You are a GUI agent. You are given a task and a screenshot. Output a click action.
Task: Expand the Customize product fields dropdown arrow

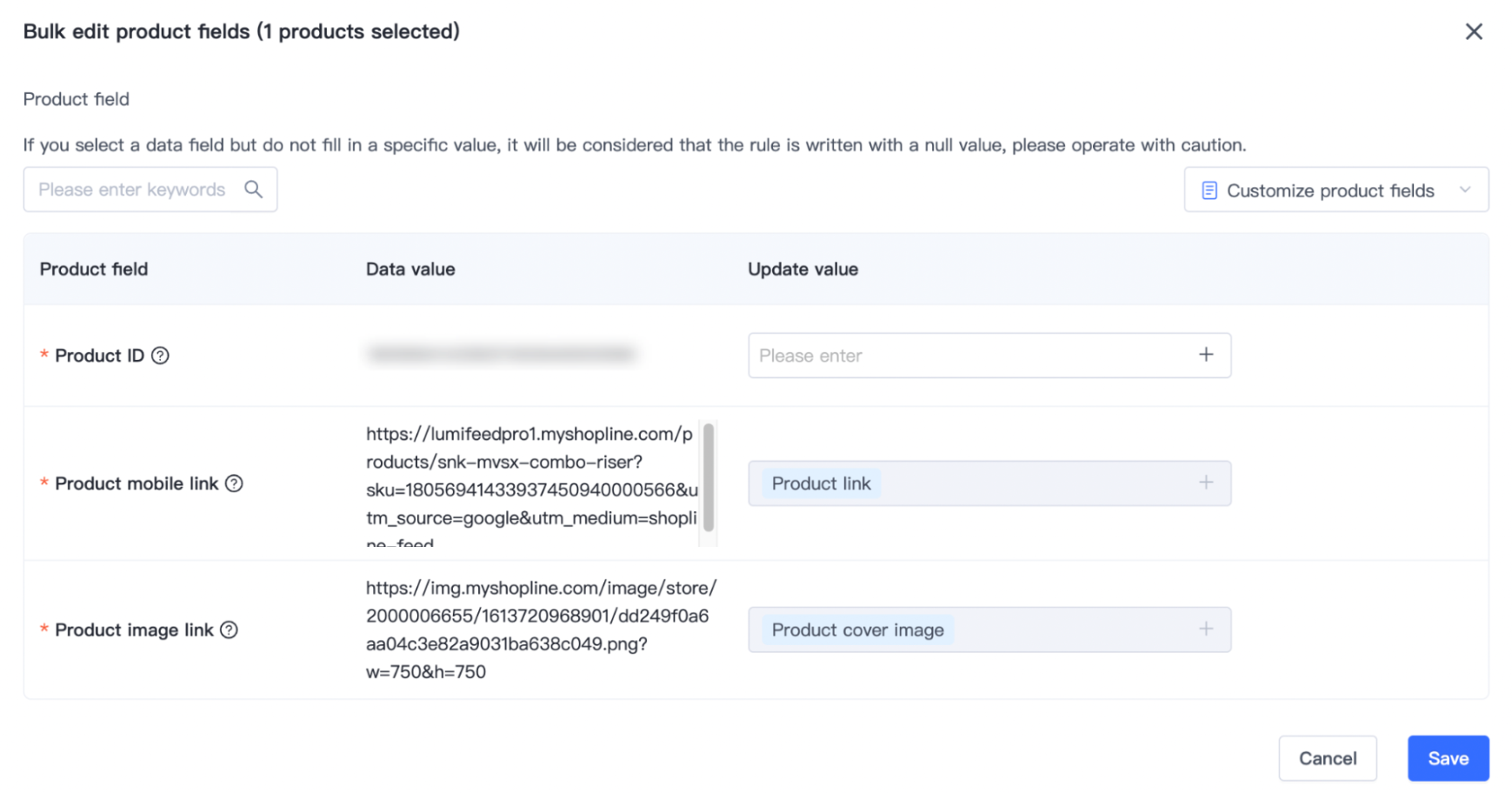(x=1465, y=190)
